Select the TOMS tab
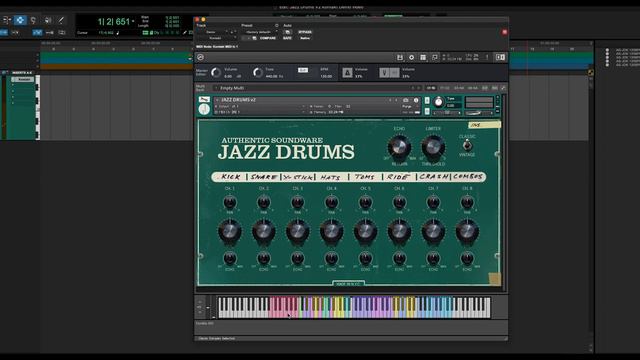Screen dimensions: 640x360 364,177
